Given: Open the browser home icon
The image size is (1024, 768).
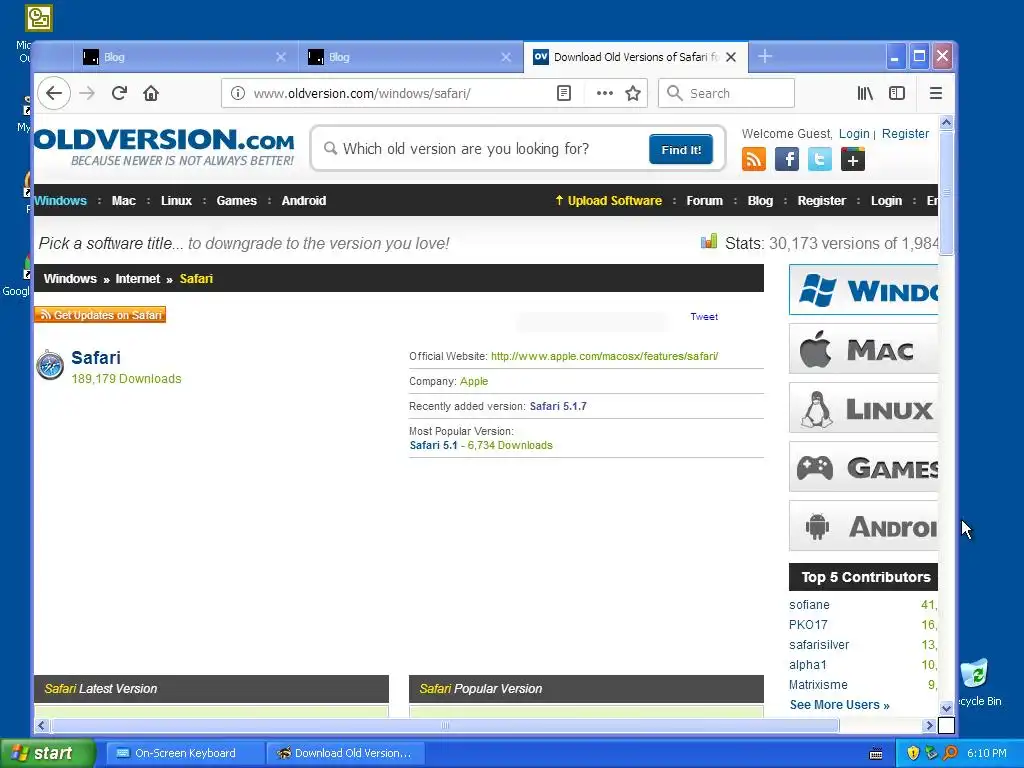Looking at the screenshot, I should (151, 93).
